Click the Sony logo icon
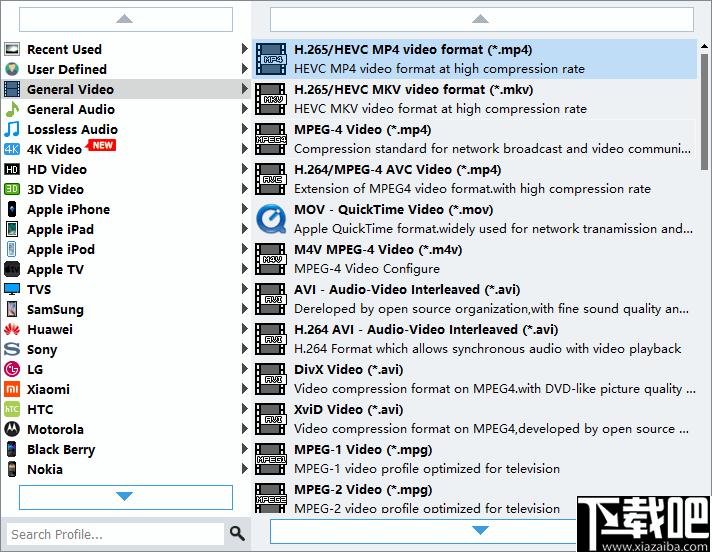Image resolution: width=712 pixels, height=552 pixels. coord(12,349)
